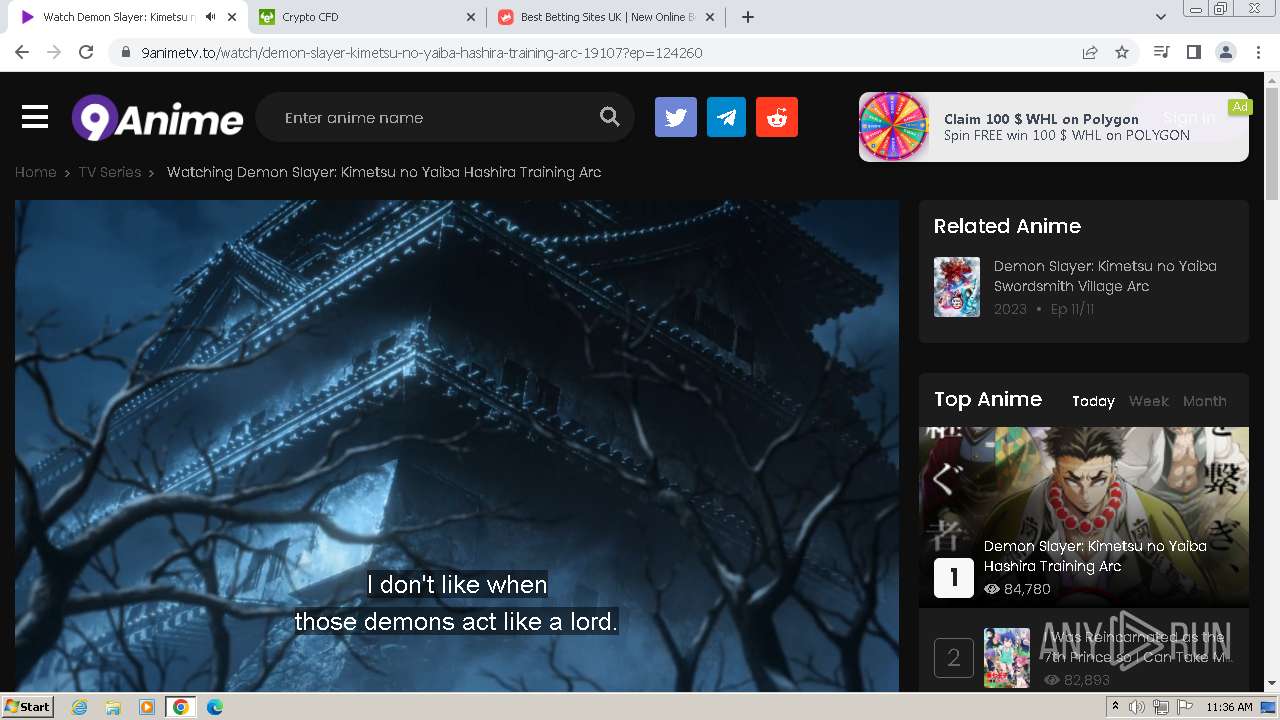Switch to Crypto CFD browser tab
Image resolution: width=1280 pixels, height=720 pixels.
[367, 17]
